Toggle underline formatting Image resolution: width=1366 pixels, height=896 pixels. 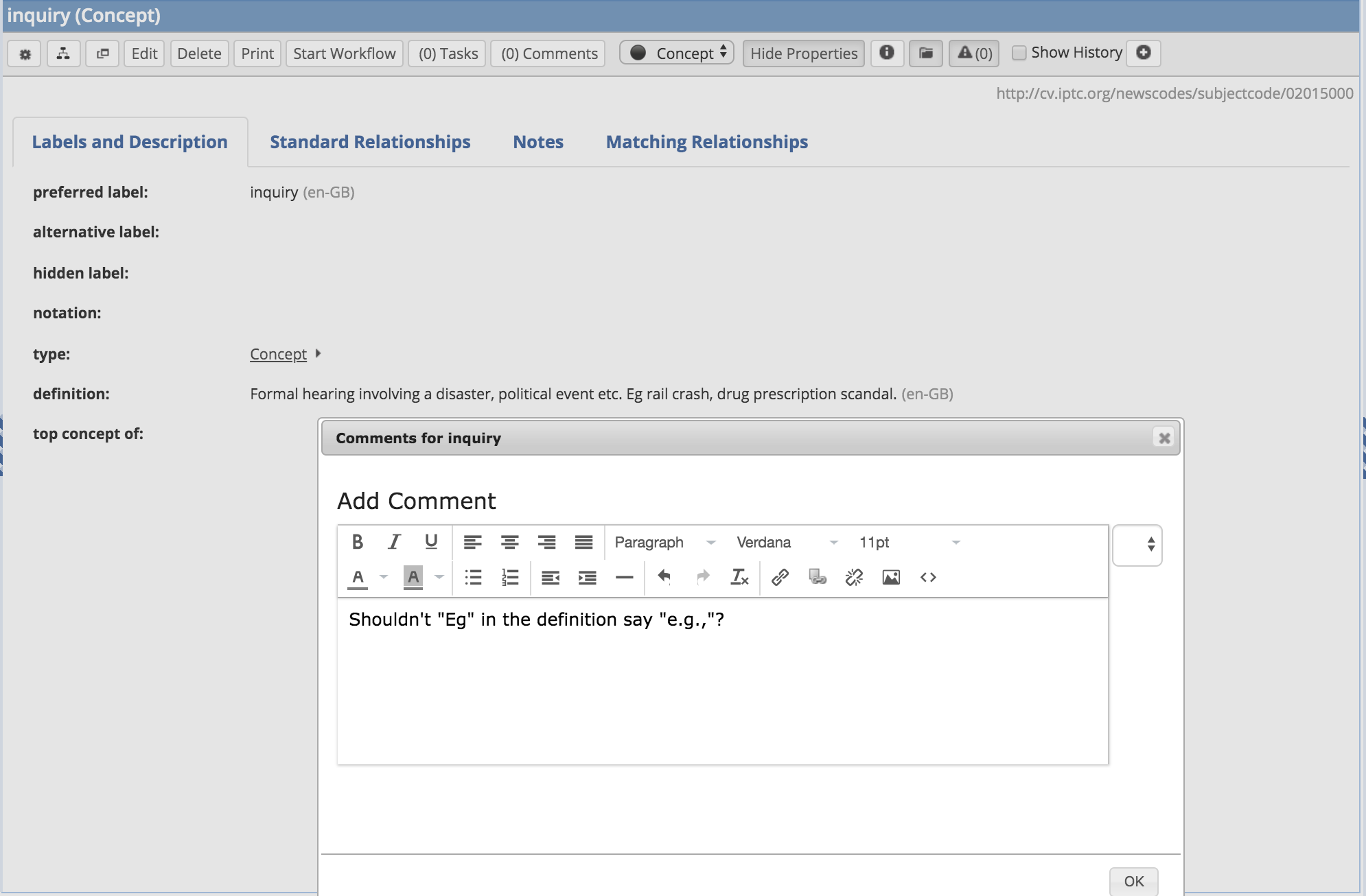pyautogui.click(x=431, y=542)
